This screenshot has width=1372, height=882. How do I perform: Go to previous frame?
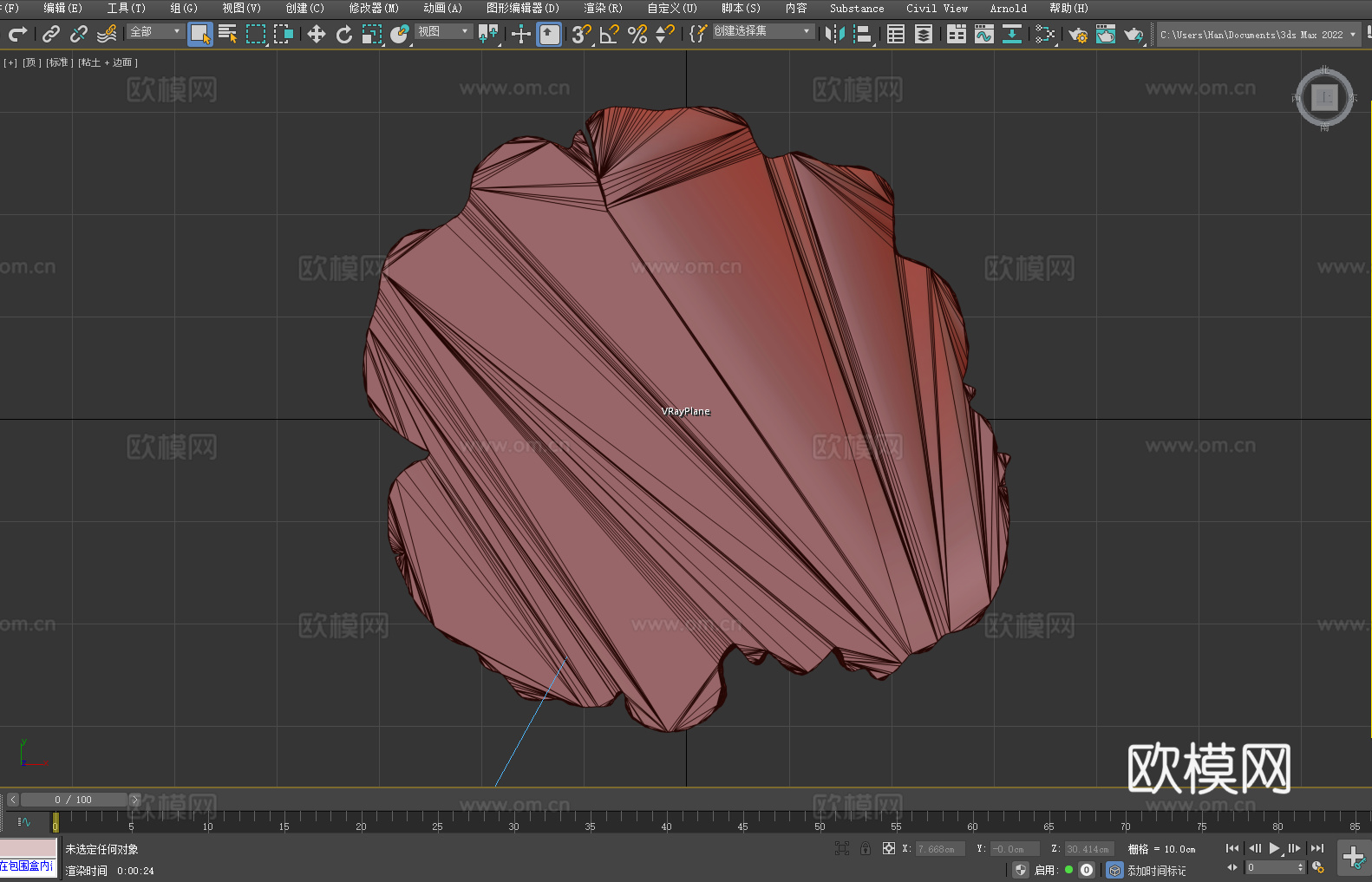click(x=1254, y=848)
